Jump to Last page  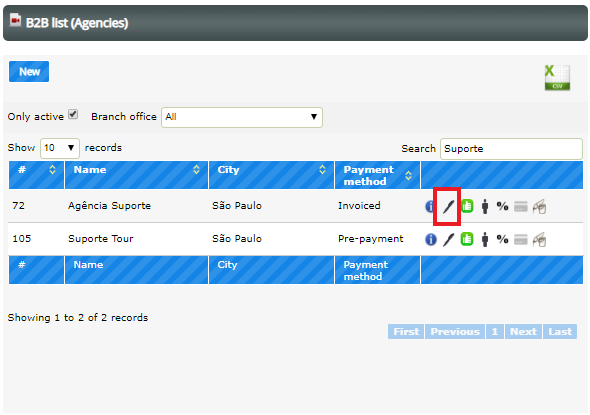tap(560, 331)
